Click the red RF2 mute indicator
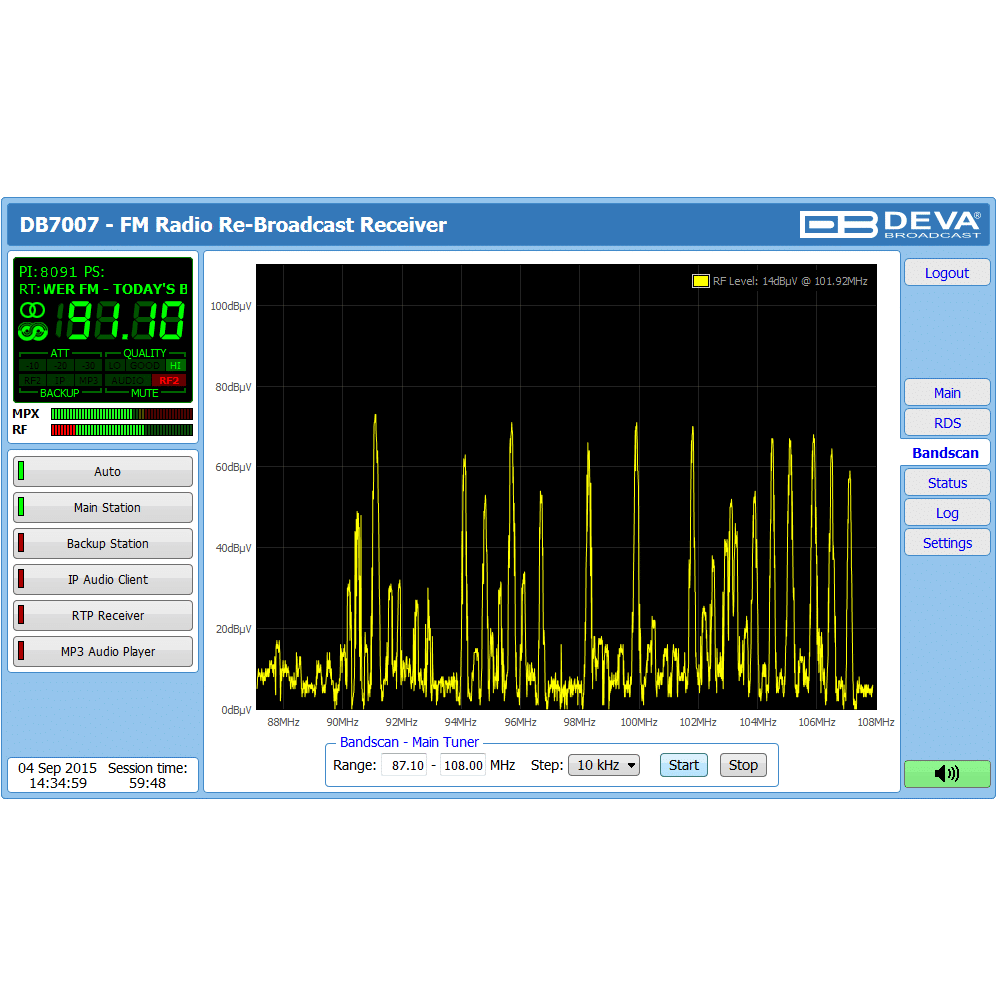The height and width of the screenshot is (997, 997). click(x=169, y=380)
